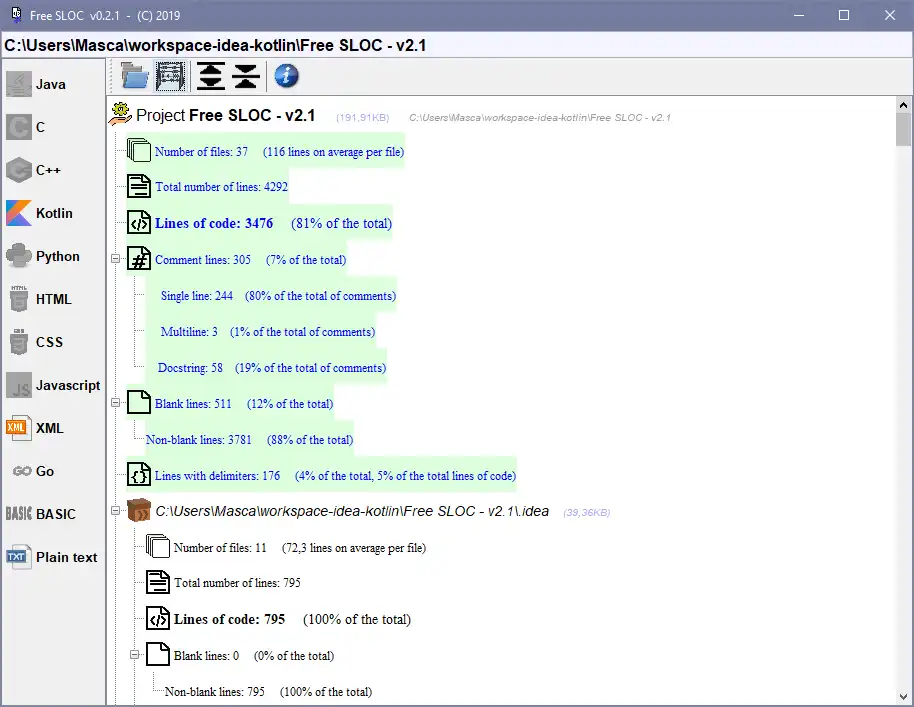Click the document icon beside 'Total number of lines: 4292'

(x=139, y=187)
